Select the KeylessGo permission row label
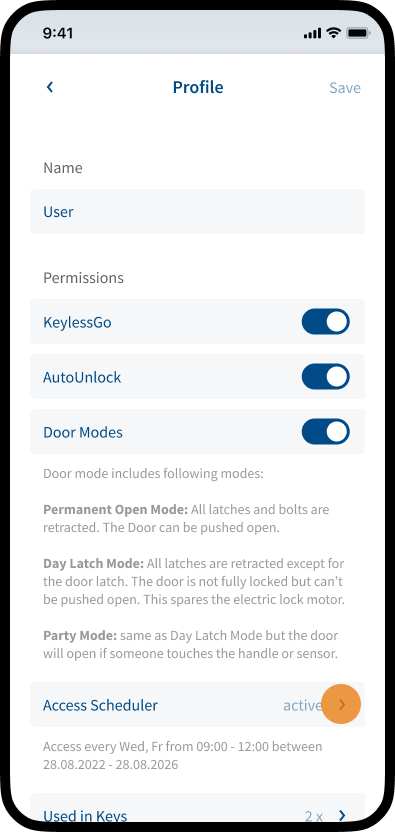The image size is (395, 832). [77, 322]
